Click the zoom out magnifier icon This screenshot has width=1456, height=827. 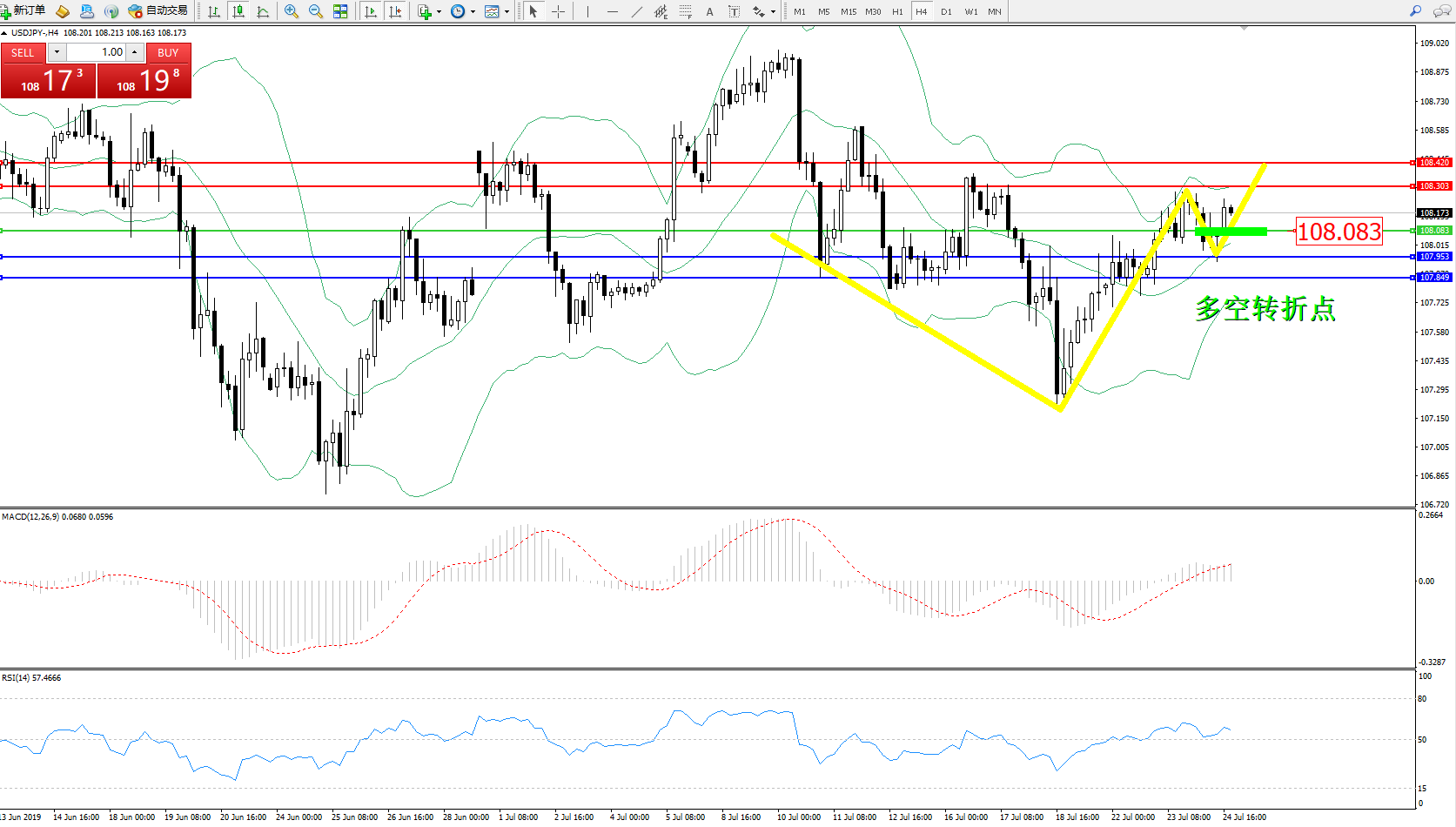pos(315,11)
